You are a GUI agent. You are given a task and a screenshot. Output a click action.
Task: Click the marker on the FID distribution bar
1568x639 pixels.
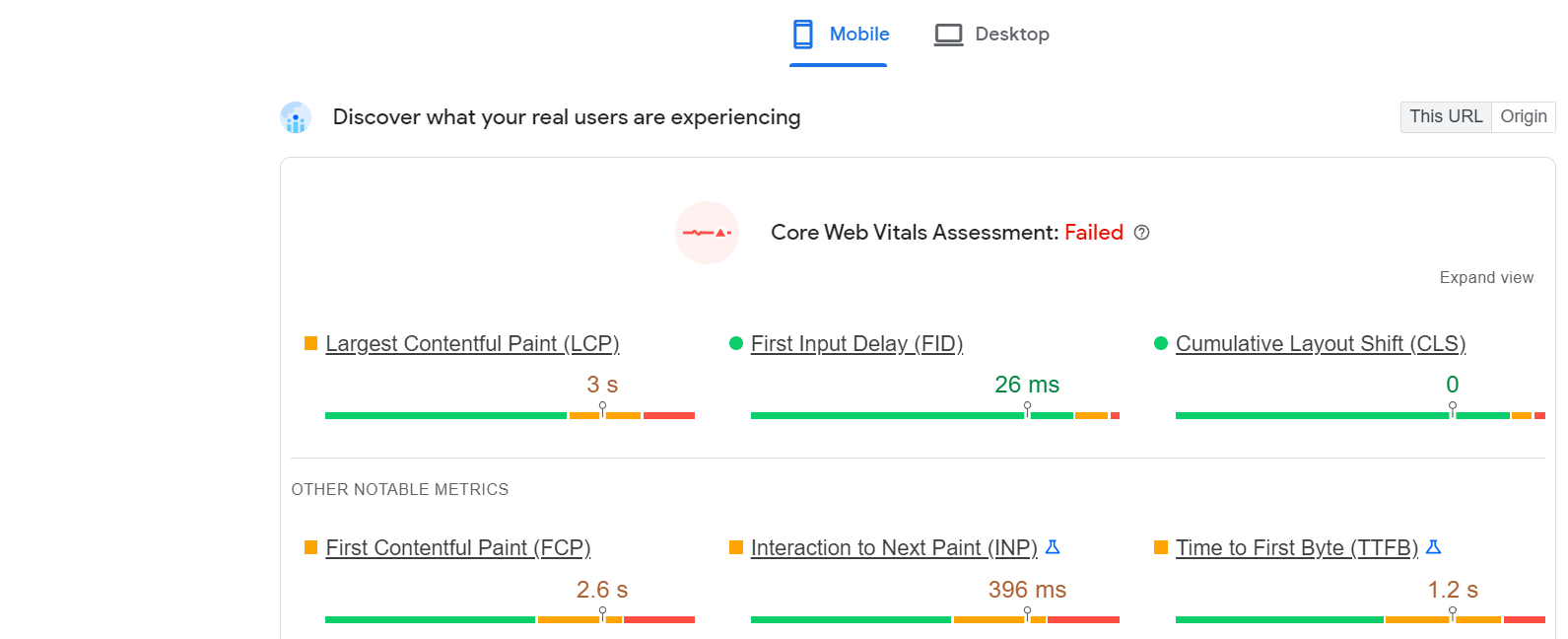click(1026, 409)
